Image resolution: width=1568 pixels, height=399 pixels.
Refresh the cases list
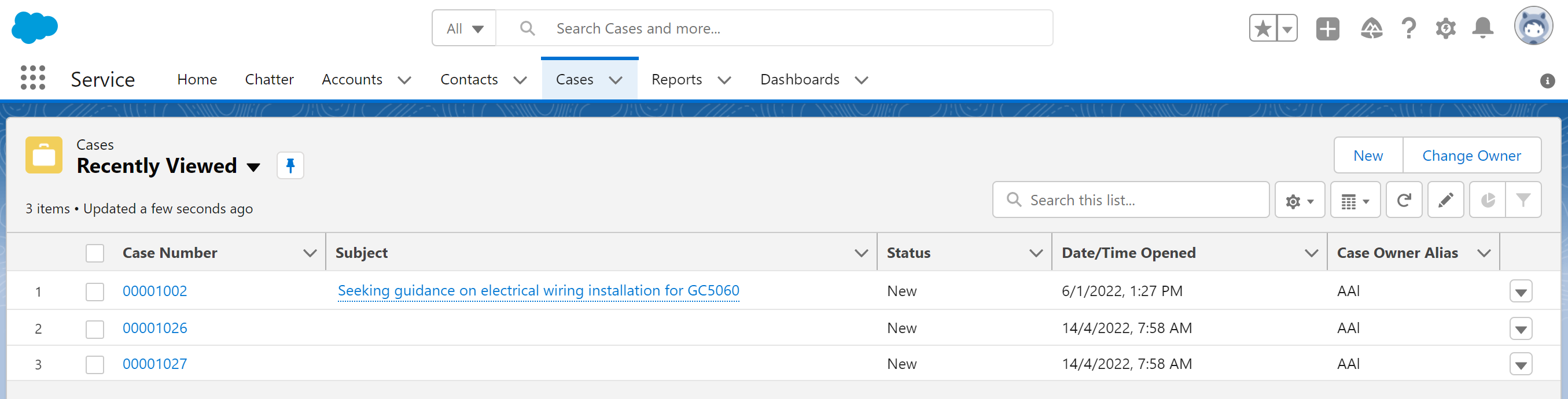1404,199
